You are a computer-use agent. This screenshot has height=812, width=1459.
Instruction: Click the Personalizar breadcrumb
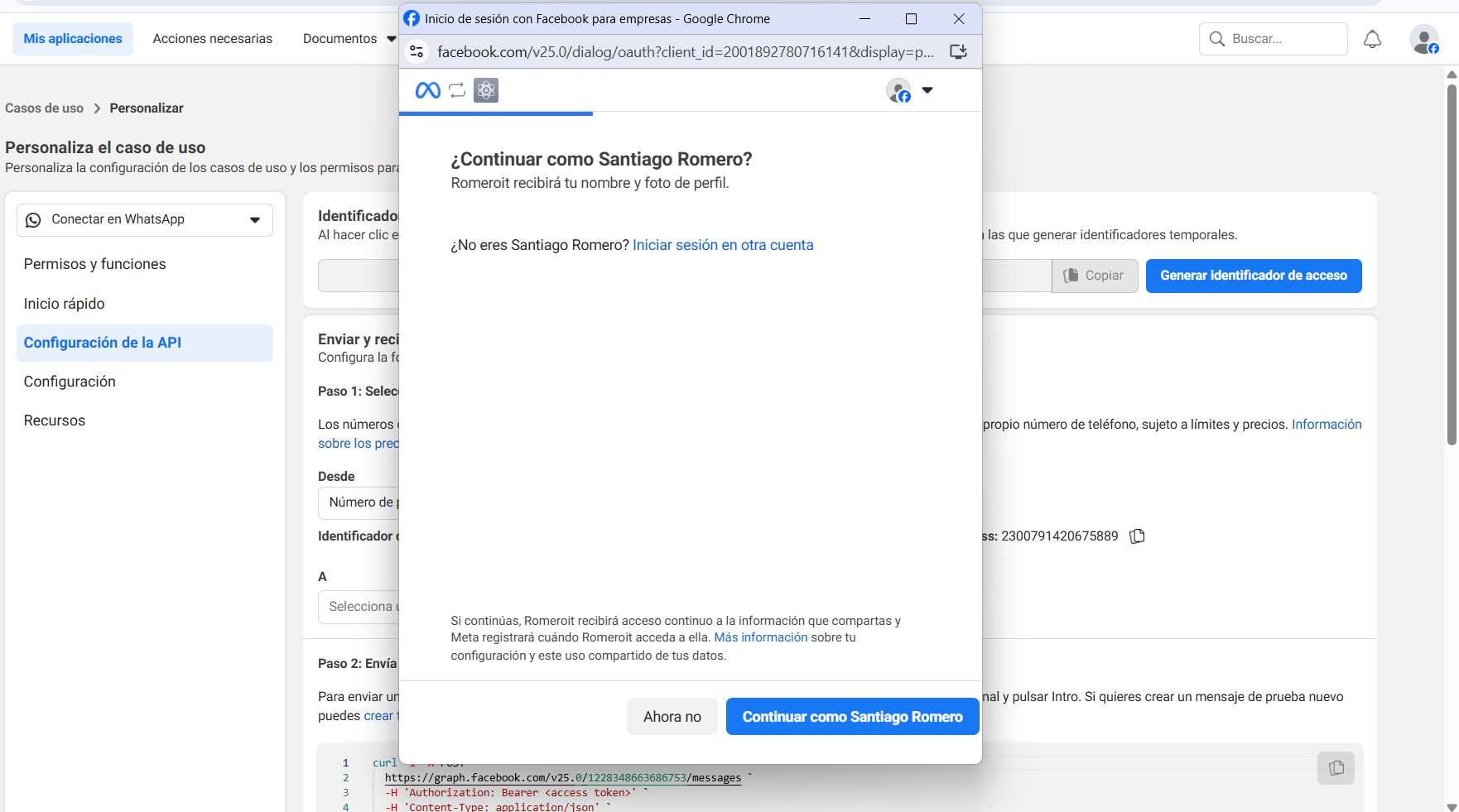pyautogui.click(x=147, y=108)
